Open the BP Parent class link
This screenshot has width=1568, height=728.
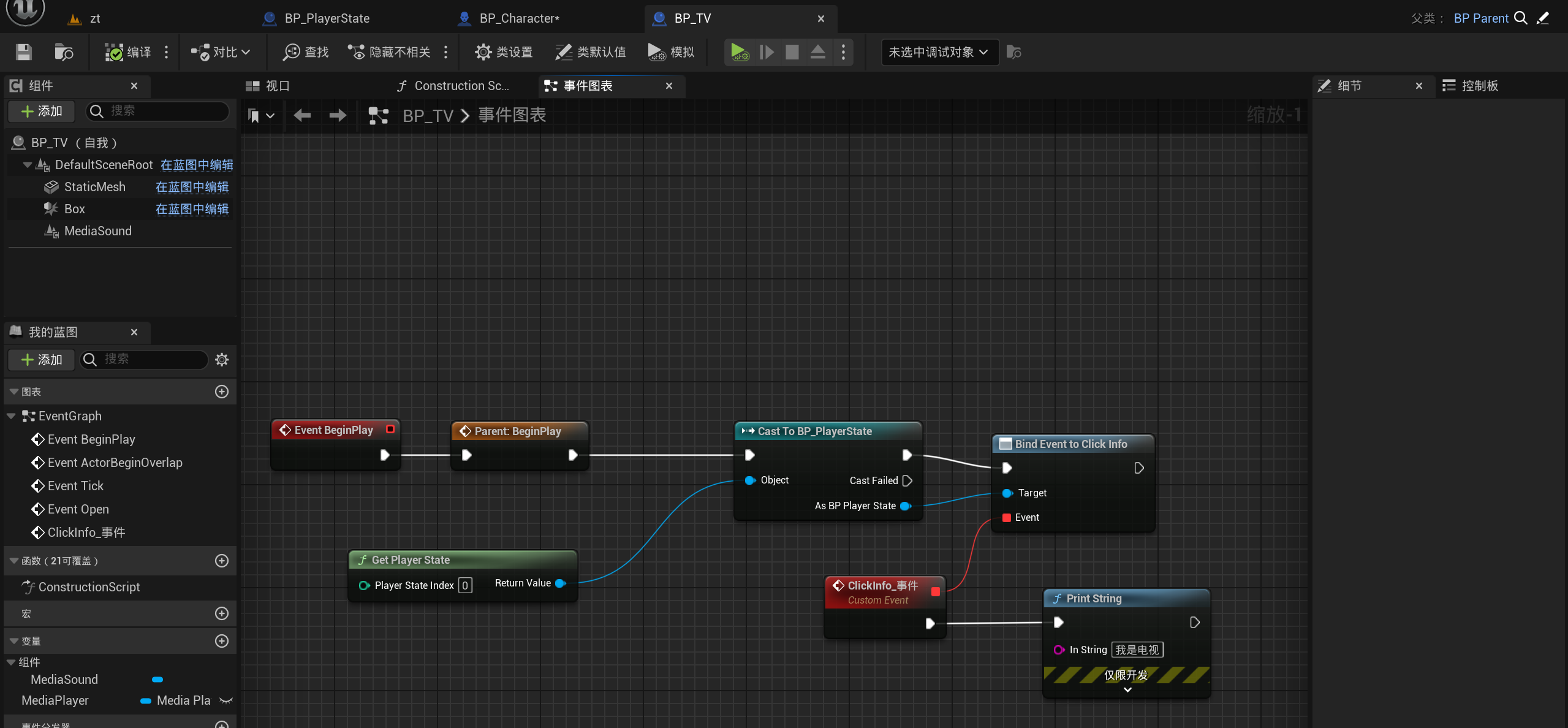point(1480,18)
